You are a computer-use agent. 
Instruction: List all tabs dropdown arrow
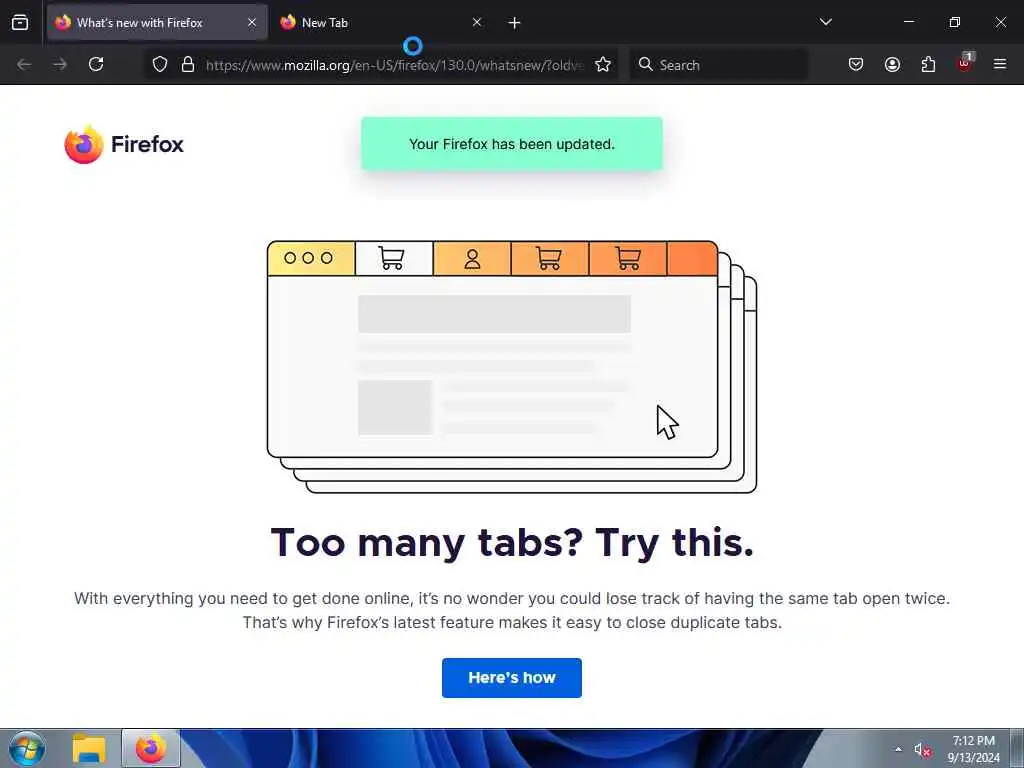click(x=825, y=22)
